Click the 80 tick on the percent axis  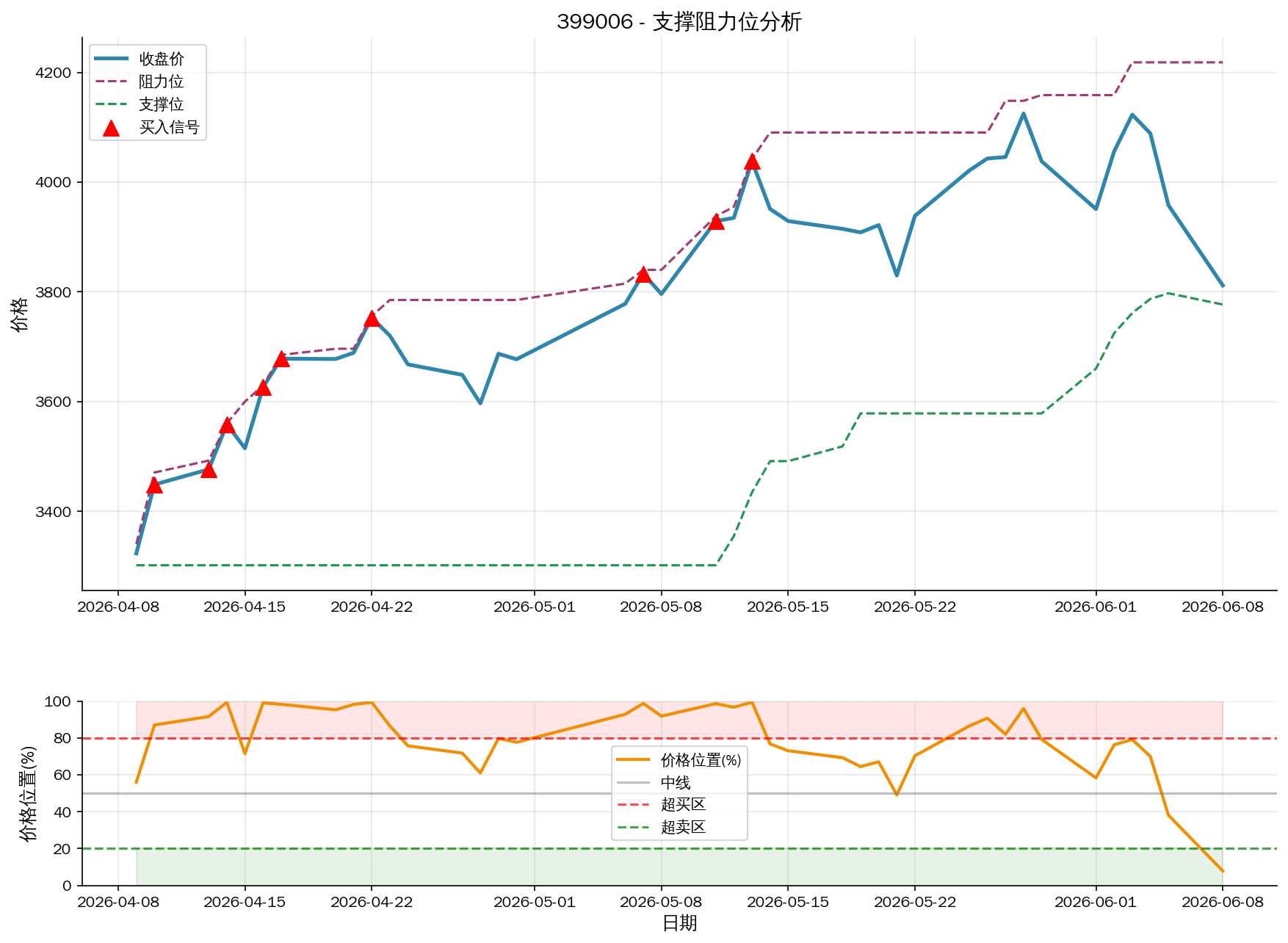click(62, 739)
